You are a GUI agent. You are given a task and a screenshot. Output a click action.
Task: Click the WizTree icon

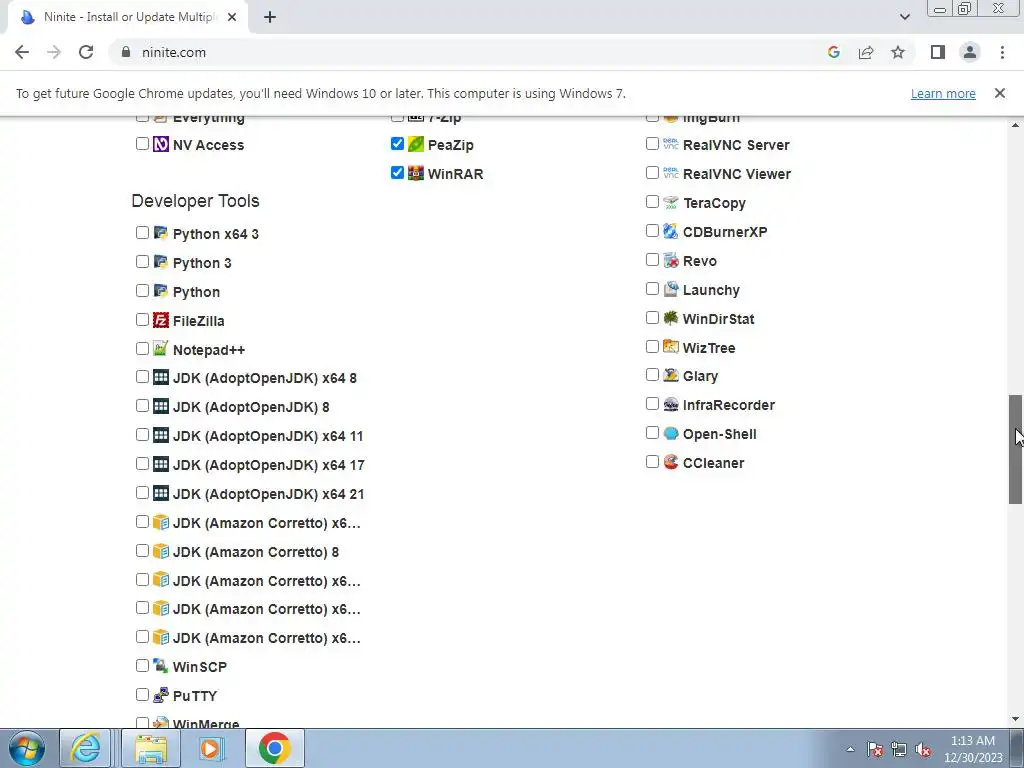click(x=671, y=347)
